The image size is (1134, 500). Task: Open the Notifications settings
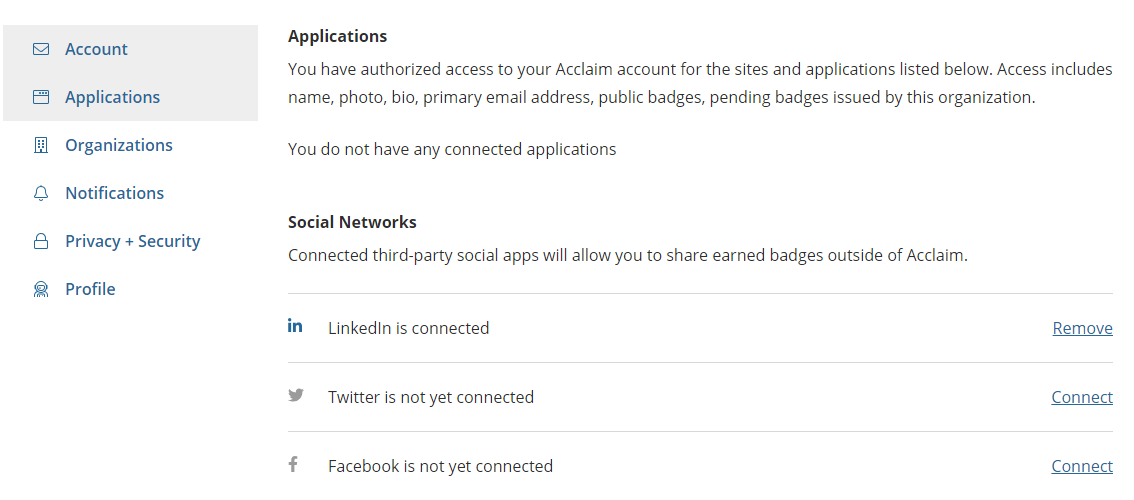coord(114,193)
